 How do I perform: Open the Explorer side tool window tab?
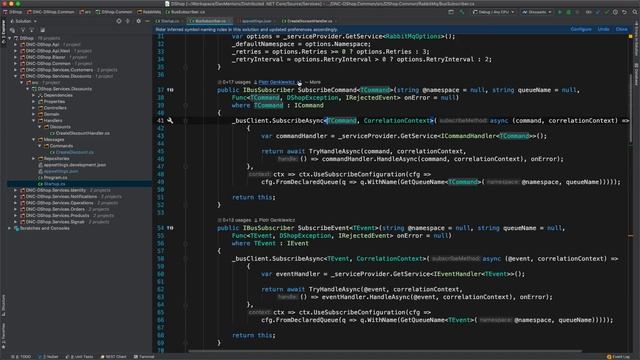(3, 31)
